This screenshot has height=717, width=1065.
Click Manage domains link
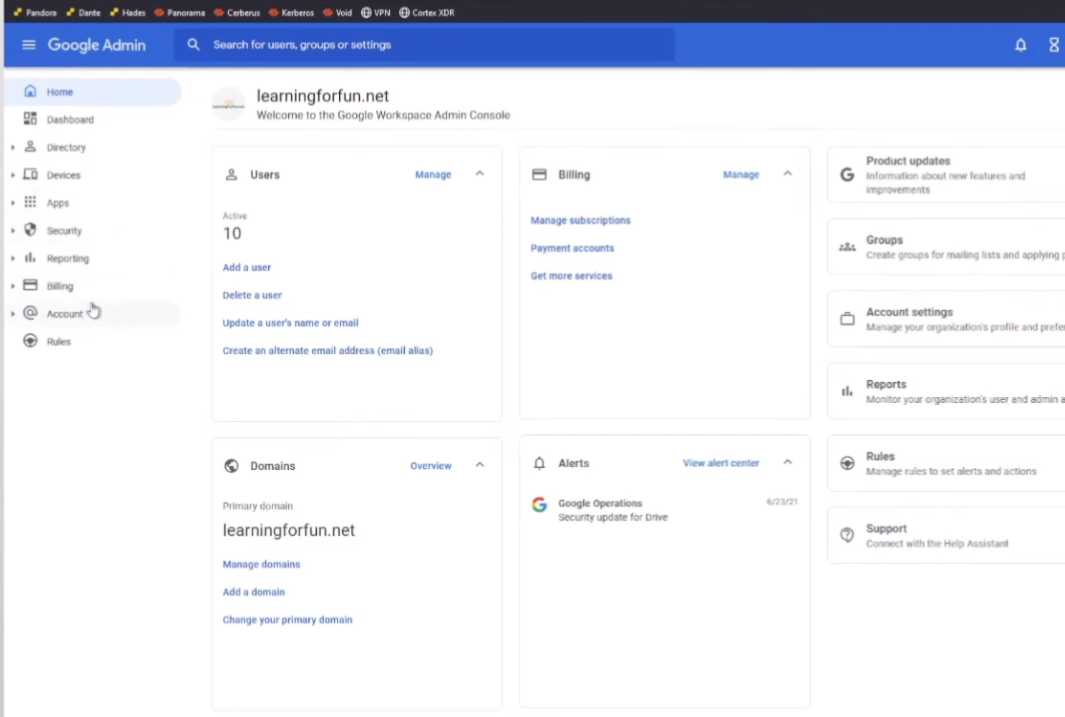click(261, 564)
